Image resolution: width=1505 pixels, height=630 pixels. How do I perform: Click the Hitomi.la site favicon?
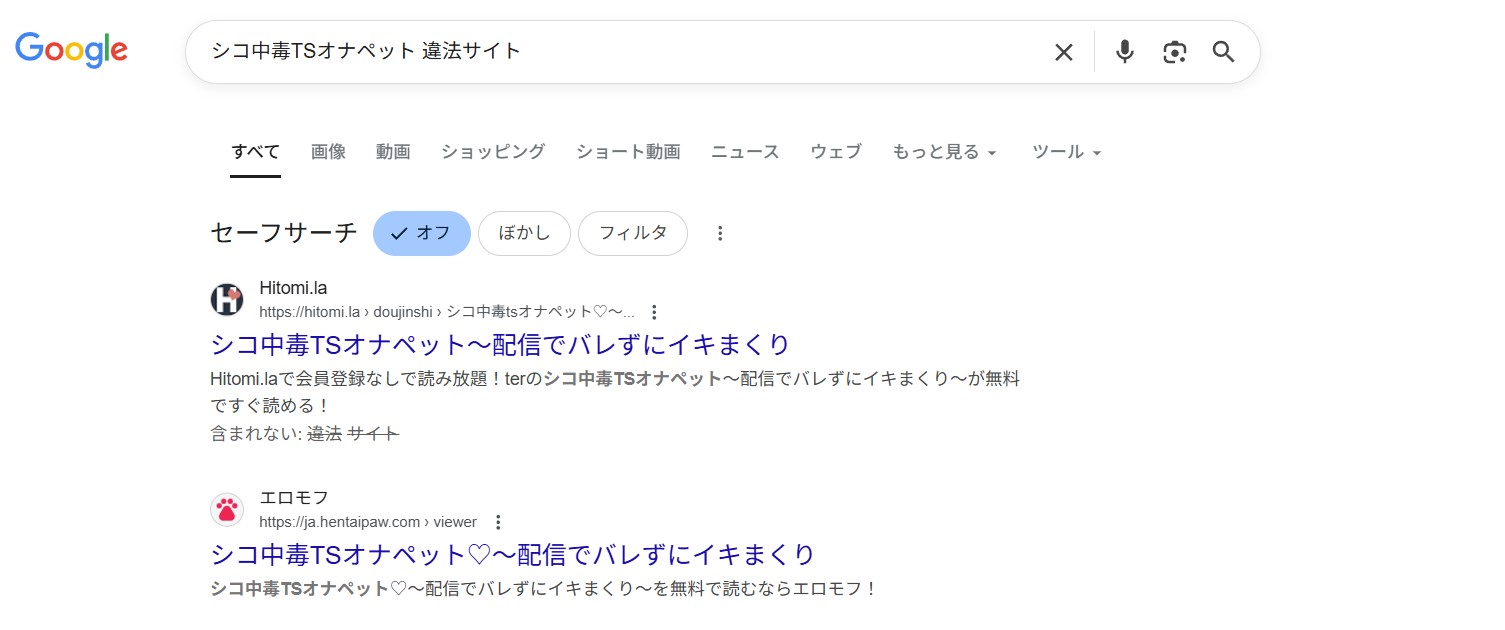click(x=227, y=299)
